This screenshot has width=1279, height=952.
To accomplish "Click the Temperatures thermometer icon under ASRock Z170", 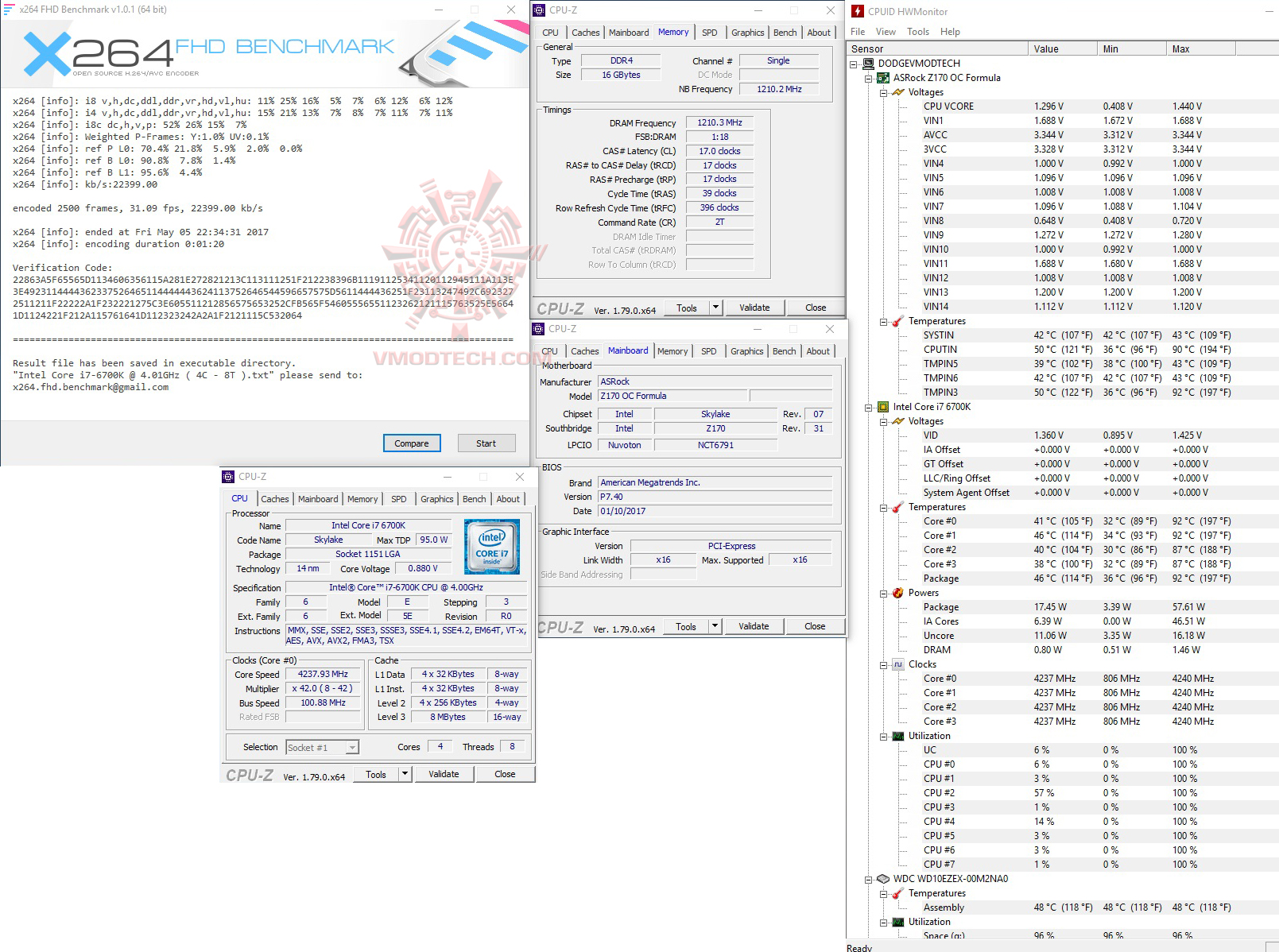I will (x=898, y=321).
